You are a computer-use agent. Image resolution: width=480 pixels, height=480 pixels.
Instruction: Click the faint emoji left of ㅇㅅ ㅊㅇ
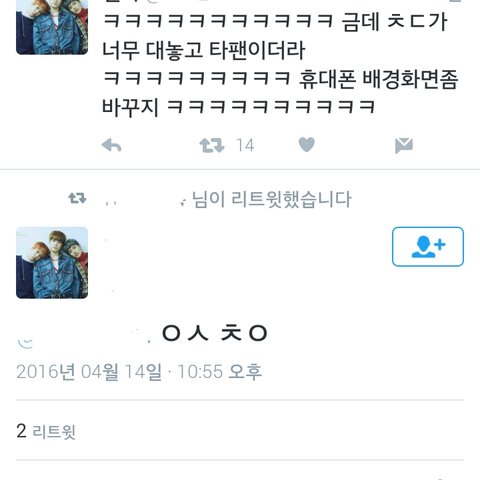[x=25, y=342]
